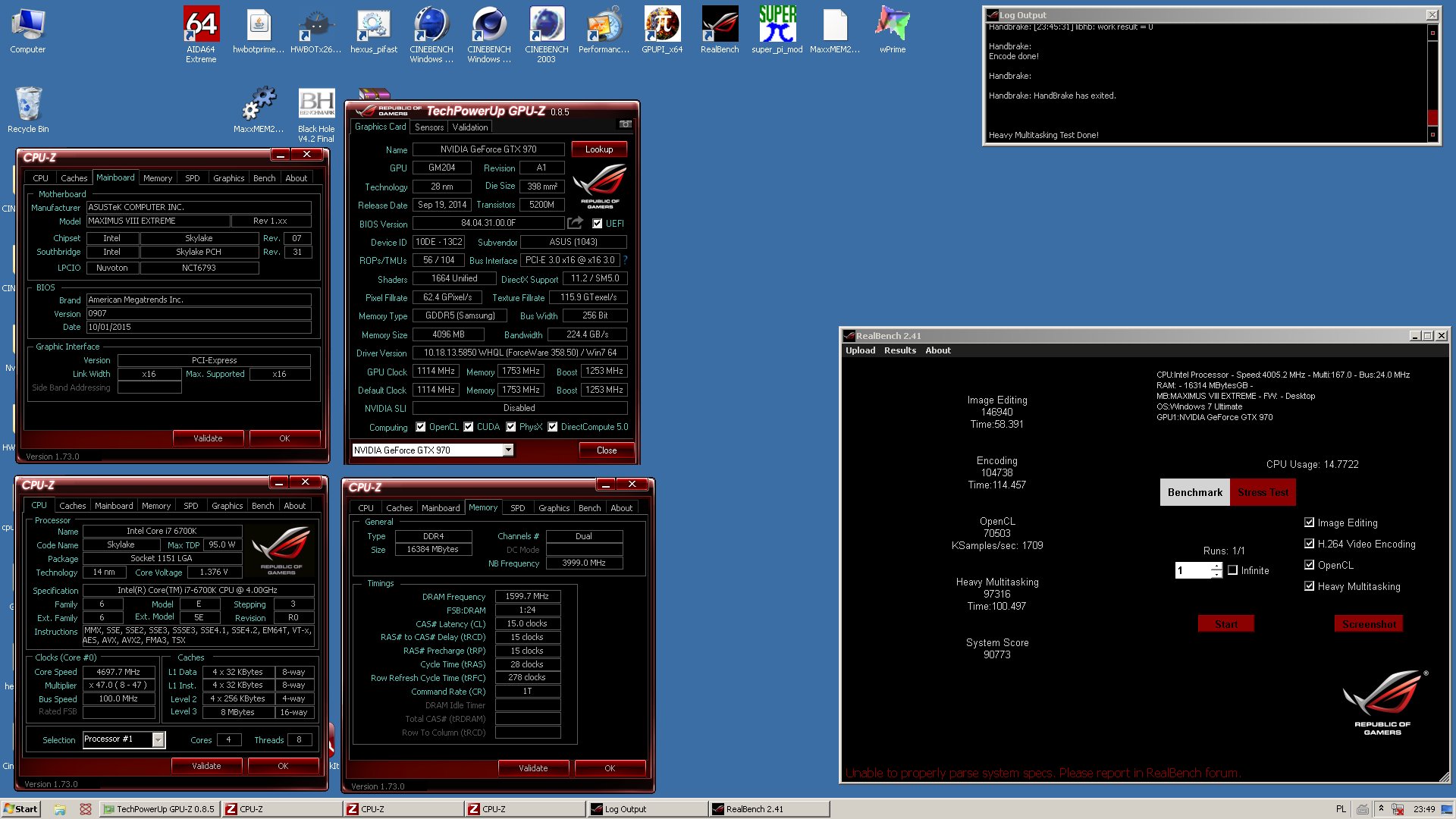Toggle the DirectCompute 5.0 checkbox
This screenshot has height=819, width=1456.
click(553, 427)
